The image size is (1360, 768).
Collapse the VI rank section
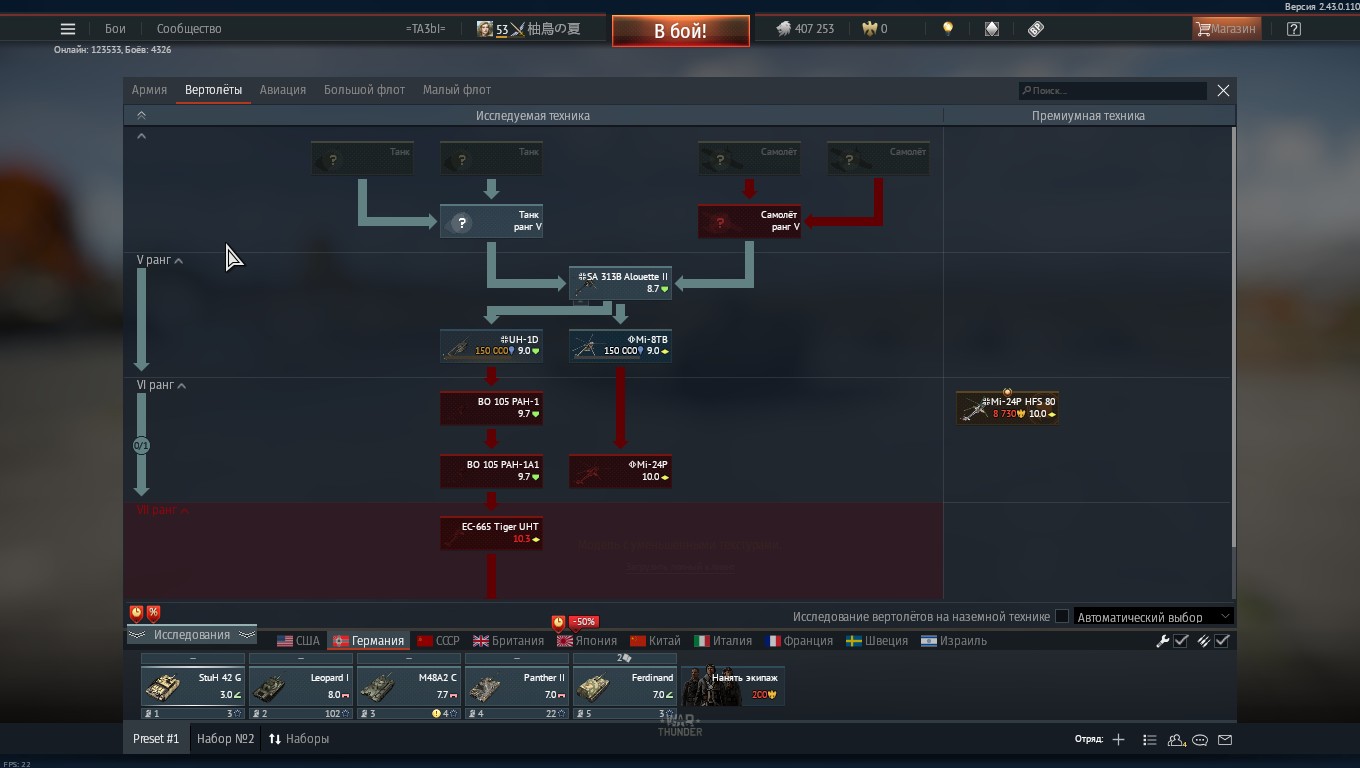pos(161,385)
